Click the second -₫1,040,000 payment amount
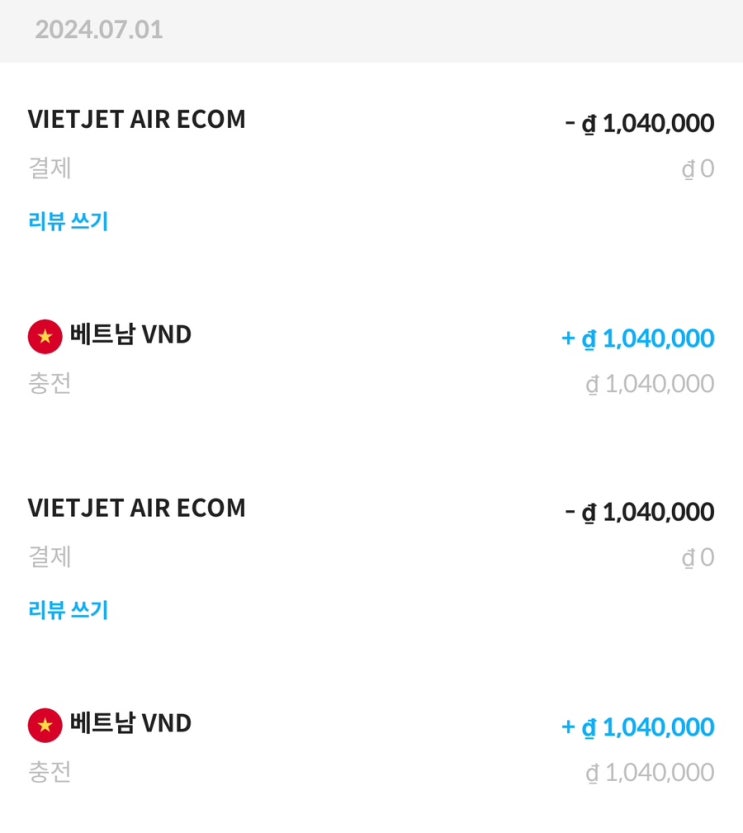Image resolution: width=743 pixels, height=833 pixels. (x=640, y=512)
